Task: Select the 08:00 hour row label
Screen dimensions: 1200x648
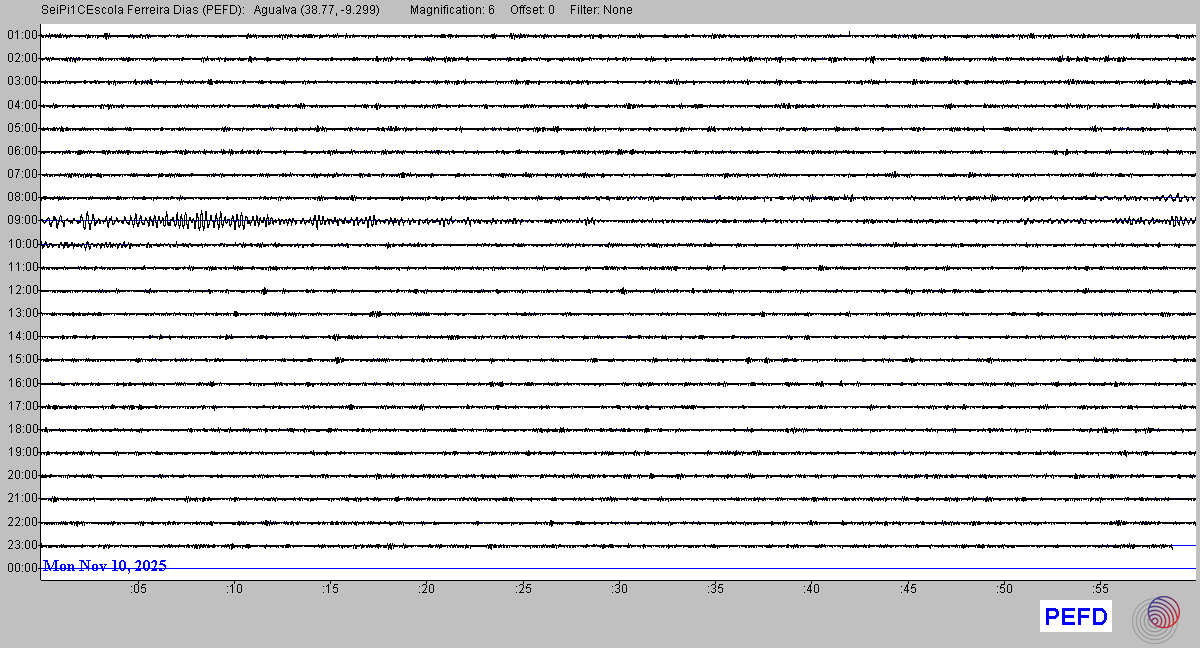Action: 21,198
